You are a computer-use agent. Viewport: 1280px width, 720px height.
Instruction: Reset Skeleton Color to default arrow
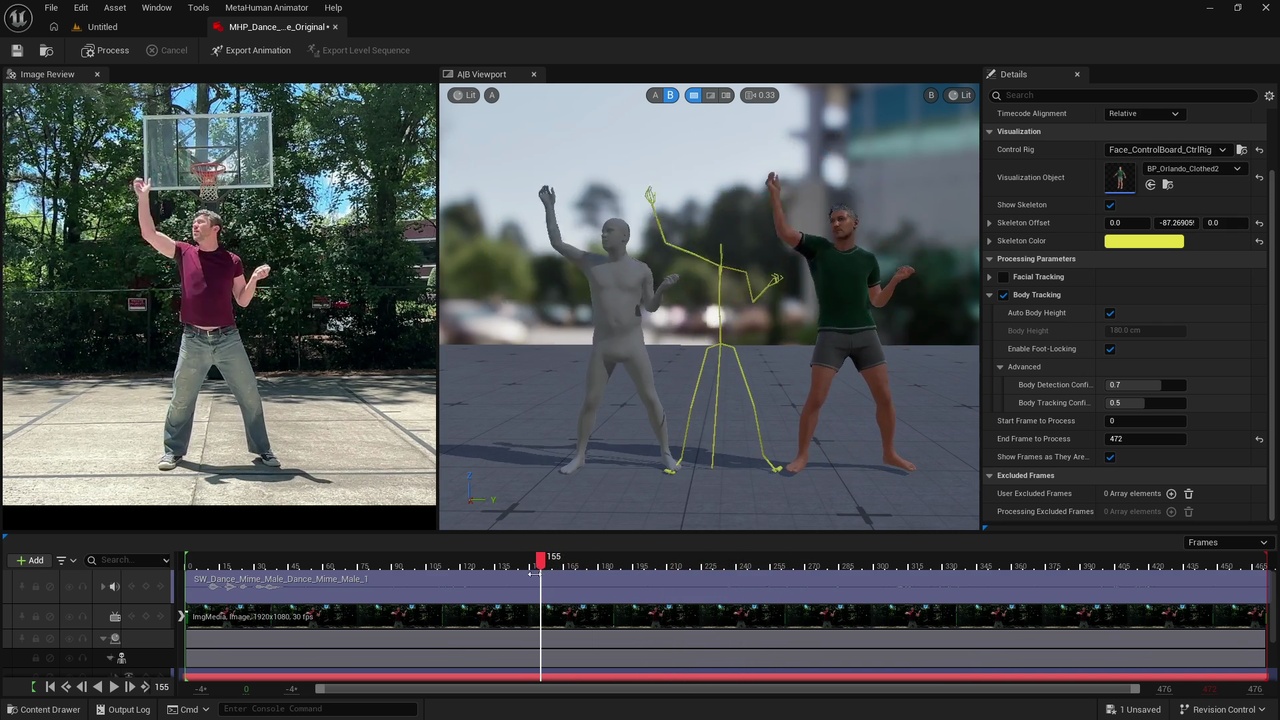click(x=1259, y=241)
